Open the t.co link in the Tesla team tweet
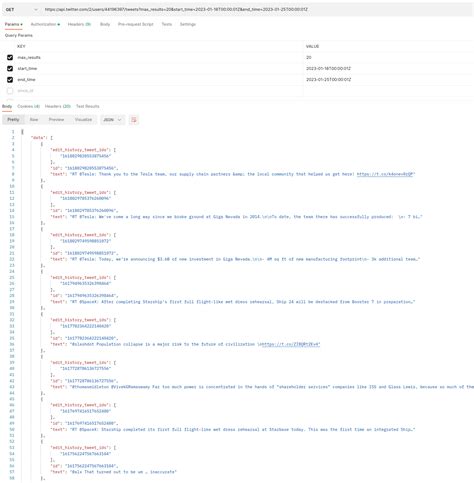Viewport: 474px width, 483px height. 385,174
